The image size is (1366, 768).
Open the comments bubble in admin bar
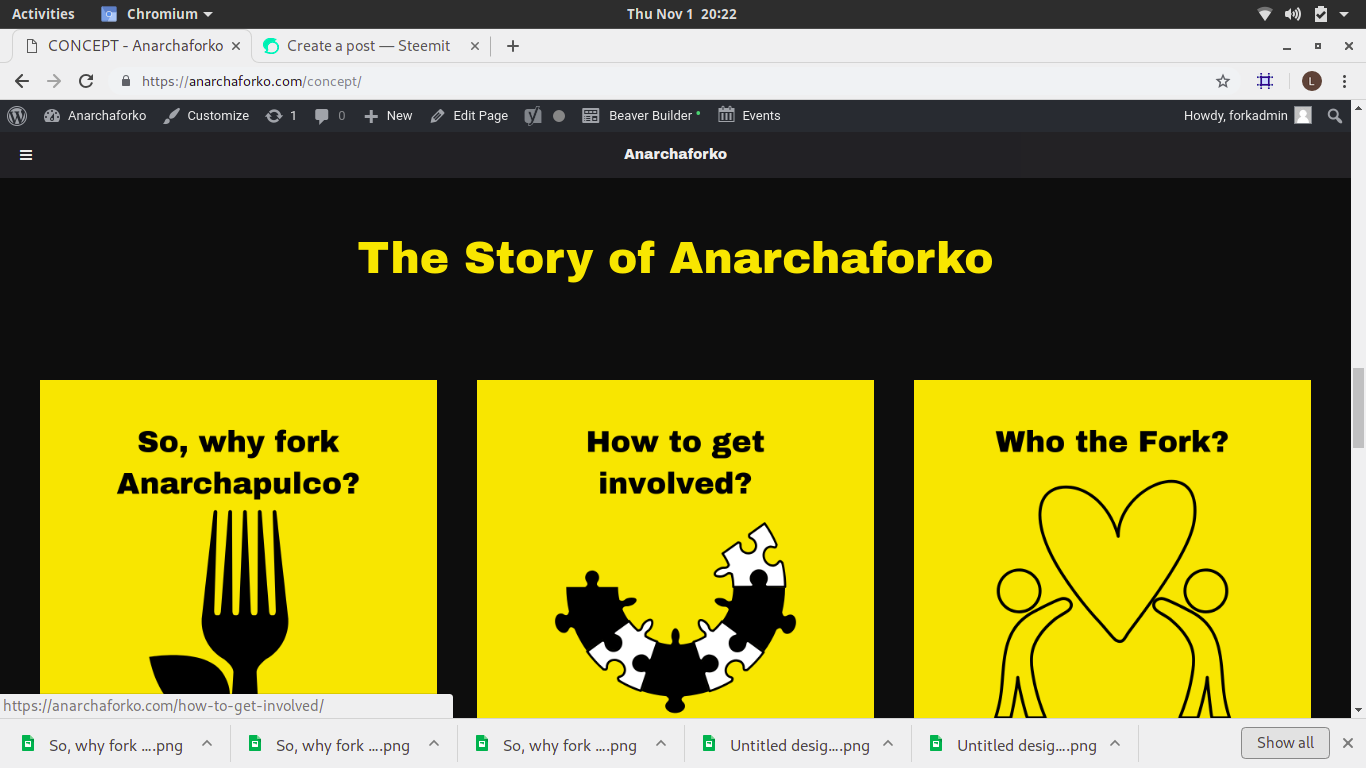click(330, 116)
